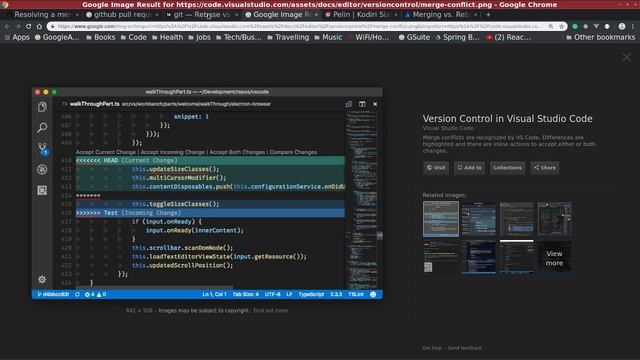Switch to the 'git — Rebase vs' tab
The width and height of the screenshot is (640, 360).
coord(201,15)
